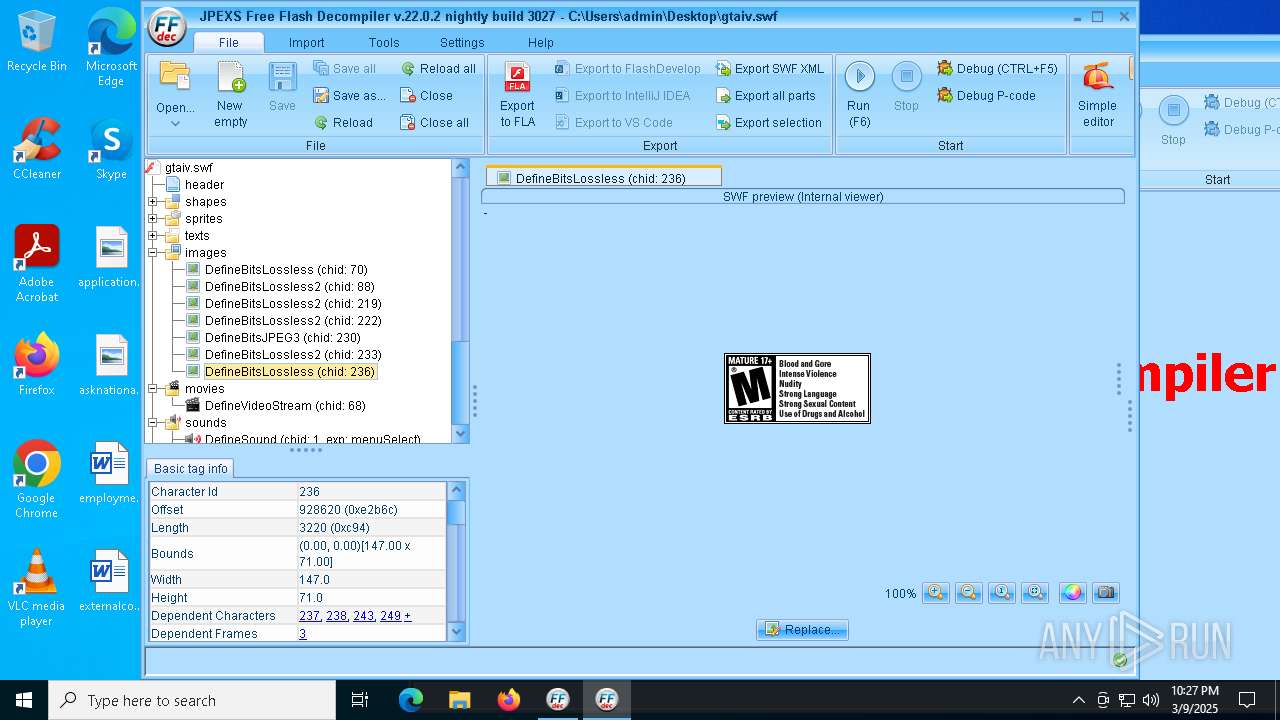Open the Simple editor
The height and width of the screenshot is (720, 1280).
(x=1097, y=94)
